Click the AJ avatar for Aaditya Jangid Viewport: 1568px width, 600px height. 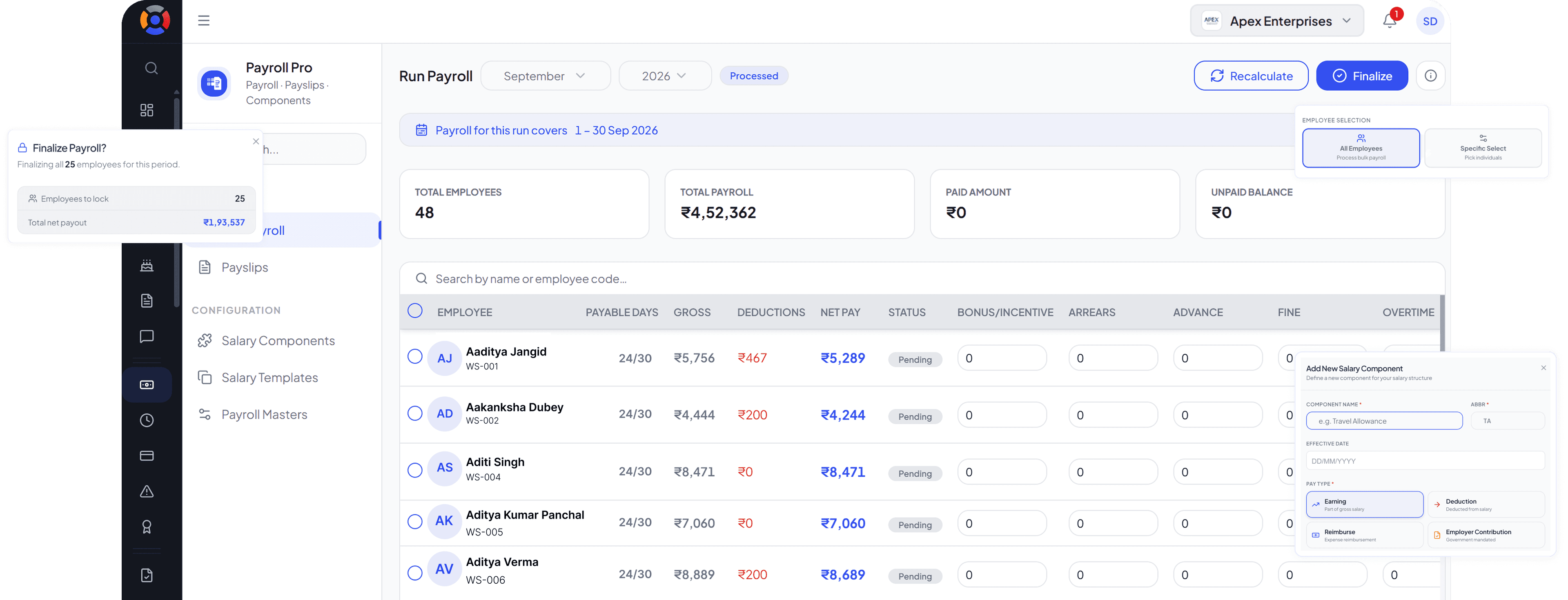(x=444, y=358)
